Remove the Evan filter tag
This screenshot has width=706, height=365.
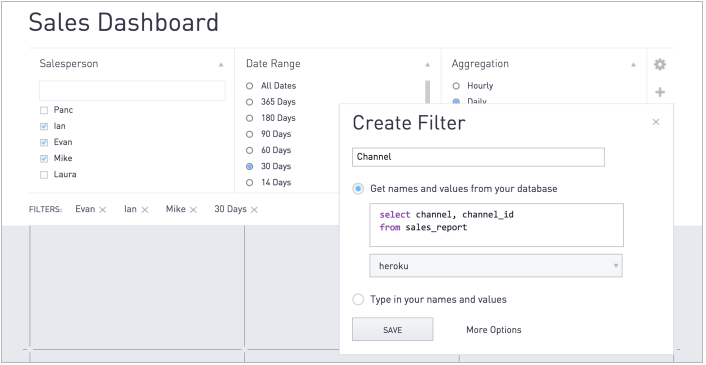tap(103, 210)
